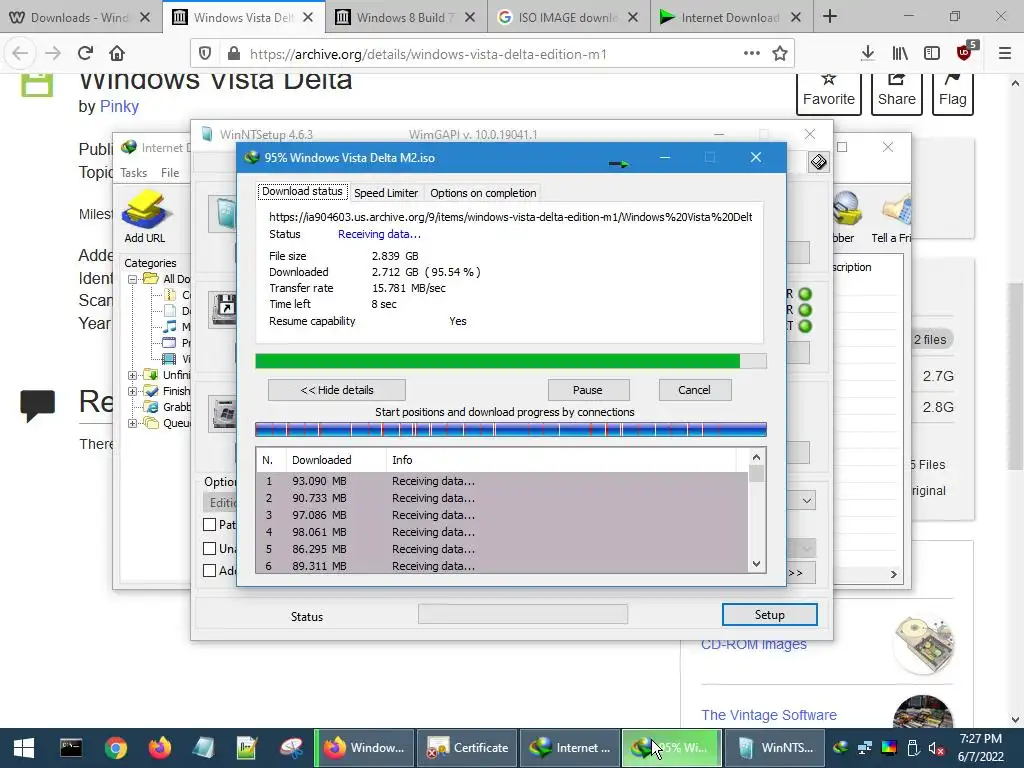Switch to the Internet Download browser tab
This screenshot has width=1024, height=768.
click(731, 17)
